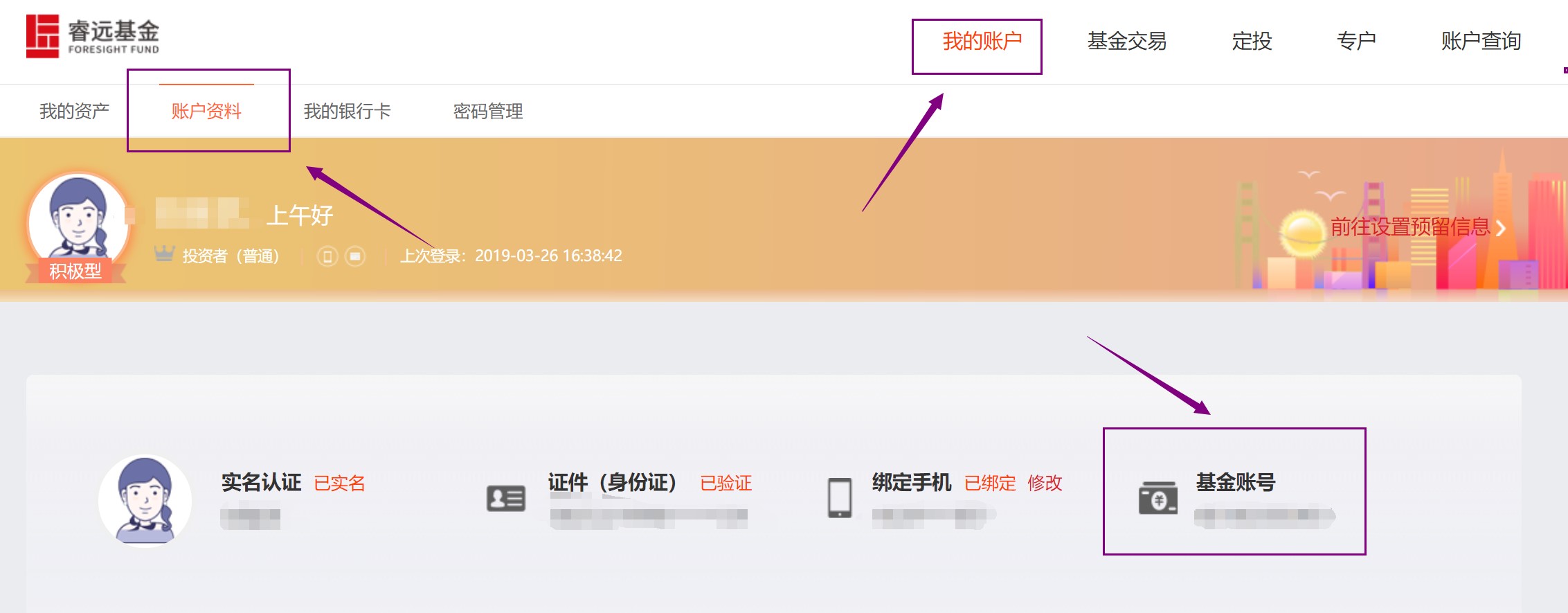The height and width of the screenshot is (613, 1568).
Task: Open the 专户 menu item
Action: tap(1355, 42)
